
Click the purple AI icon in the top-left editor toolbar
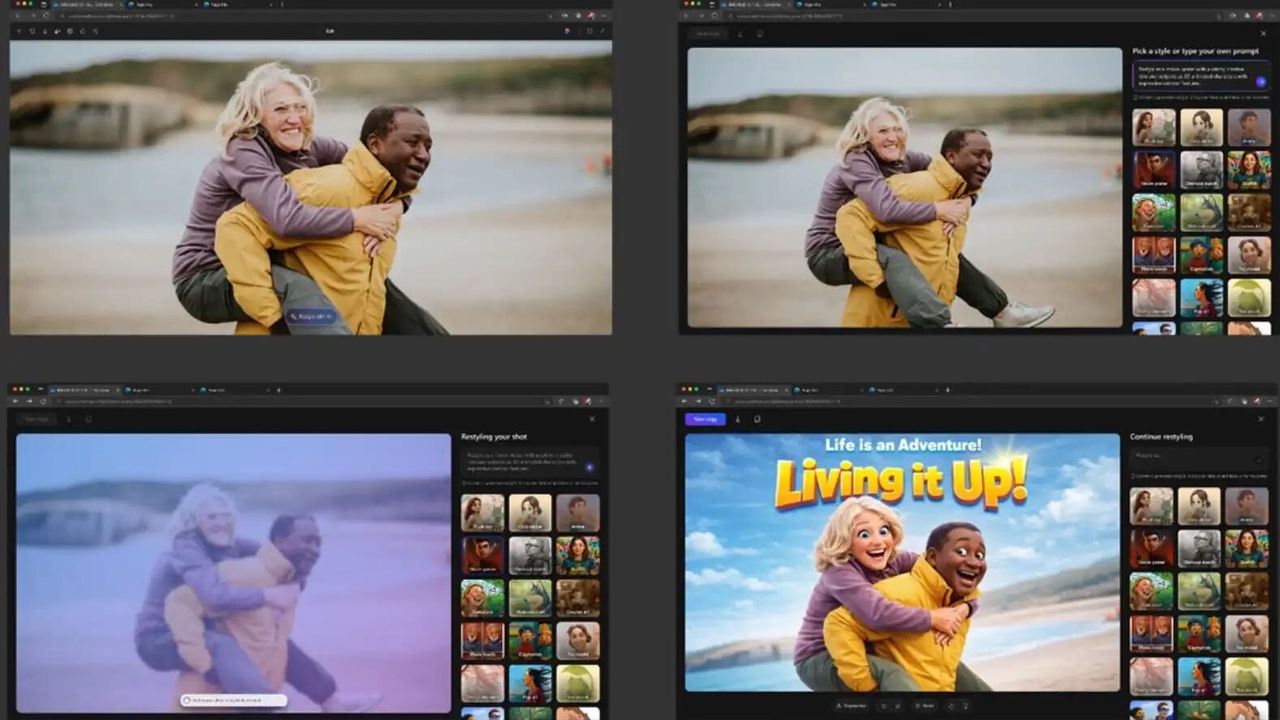[568, 31]
